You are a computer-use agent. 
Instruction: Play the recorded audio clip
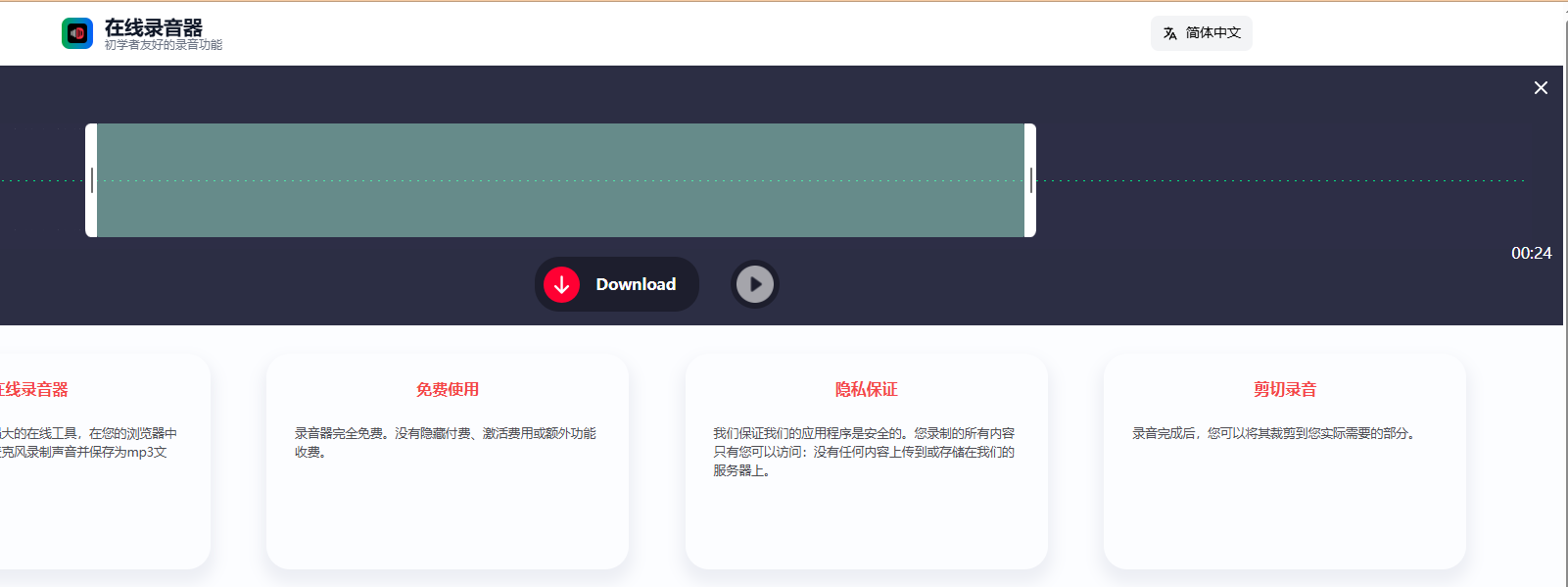pos(754,284)
